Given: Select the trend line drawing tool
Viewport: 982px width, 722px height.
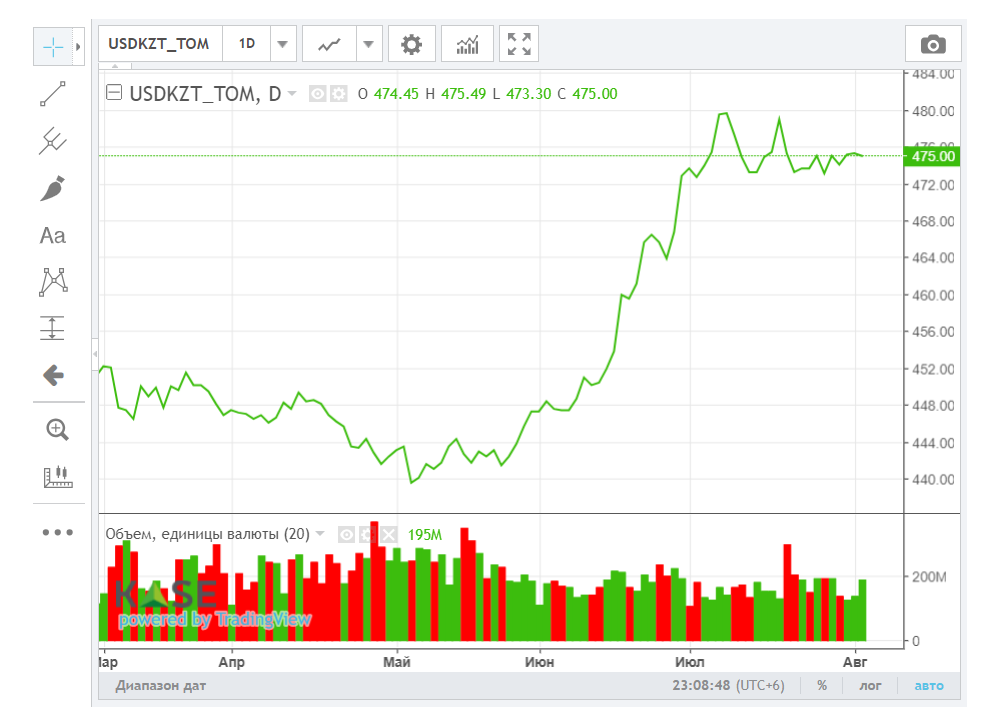Looking at the screenshot, I should pos(53,93).
